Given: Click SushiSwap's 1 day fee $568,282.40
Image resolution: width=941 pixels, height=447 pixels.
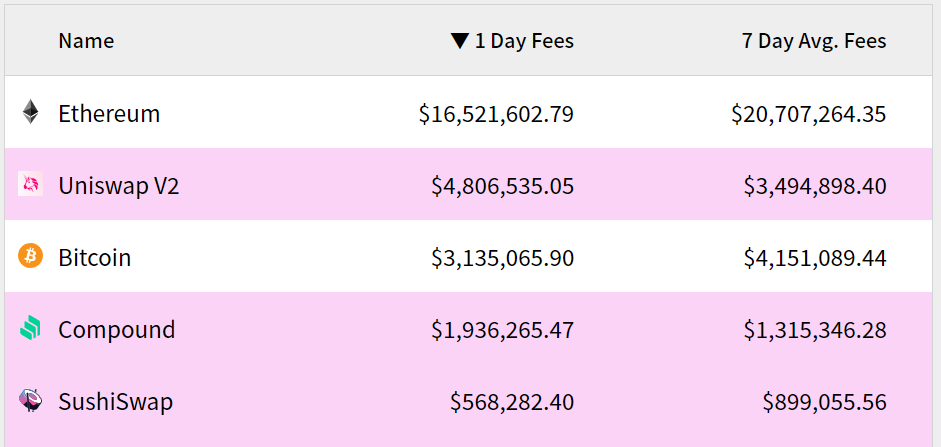Looking at the screenshot, I should click(512, 402).
